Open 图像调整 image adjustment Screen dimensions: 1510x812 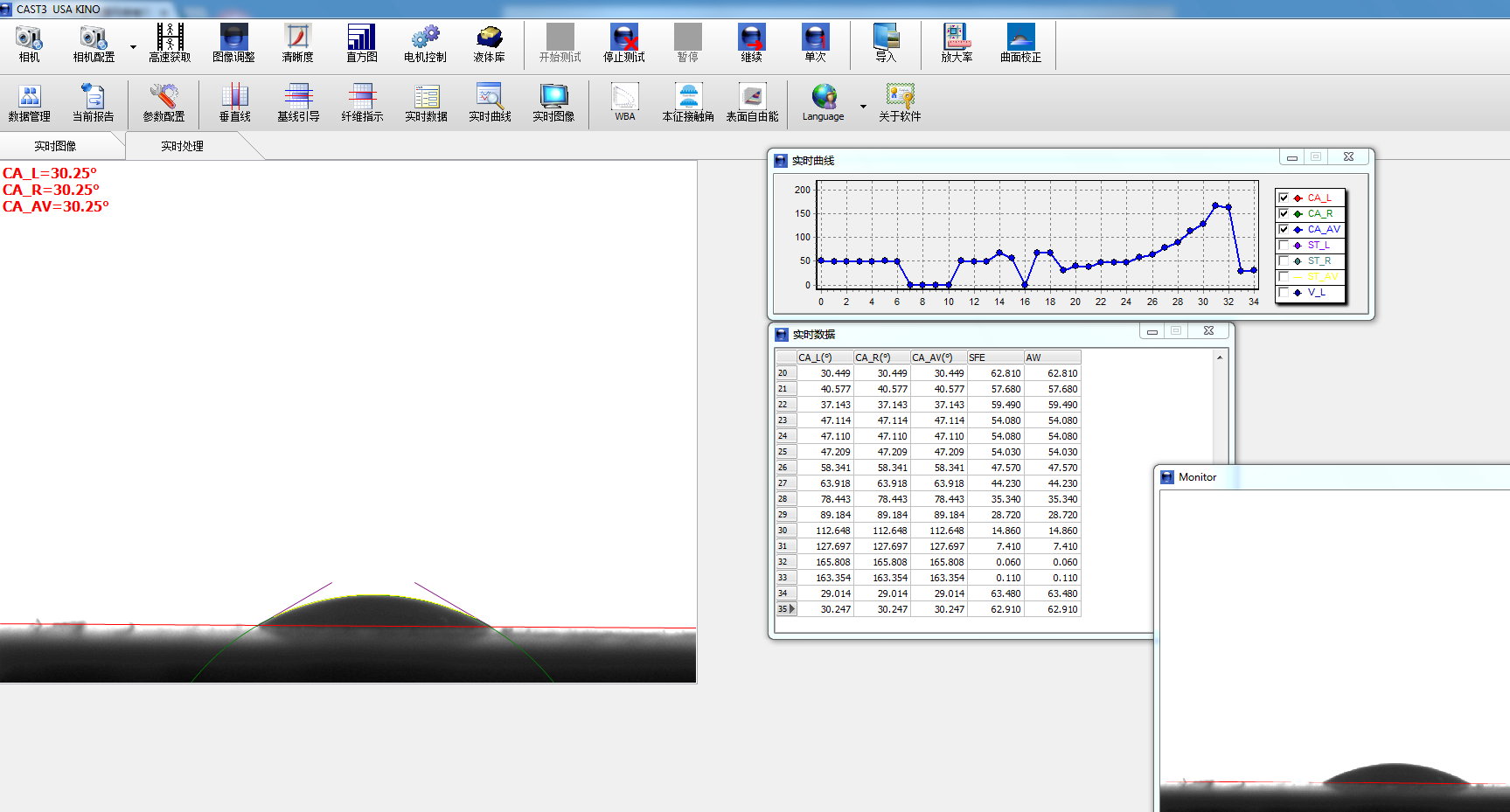(233, 44)
